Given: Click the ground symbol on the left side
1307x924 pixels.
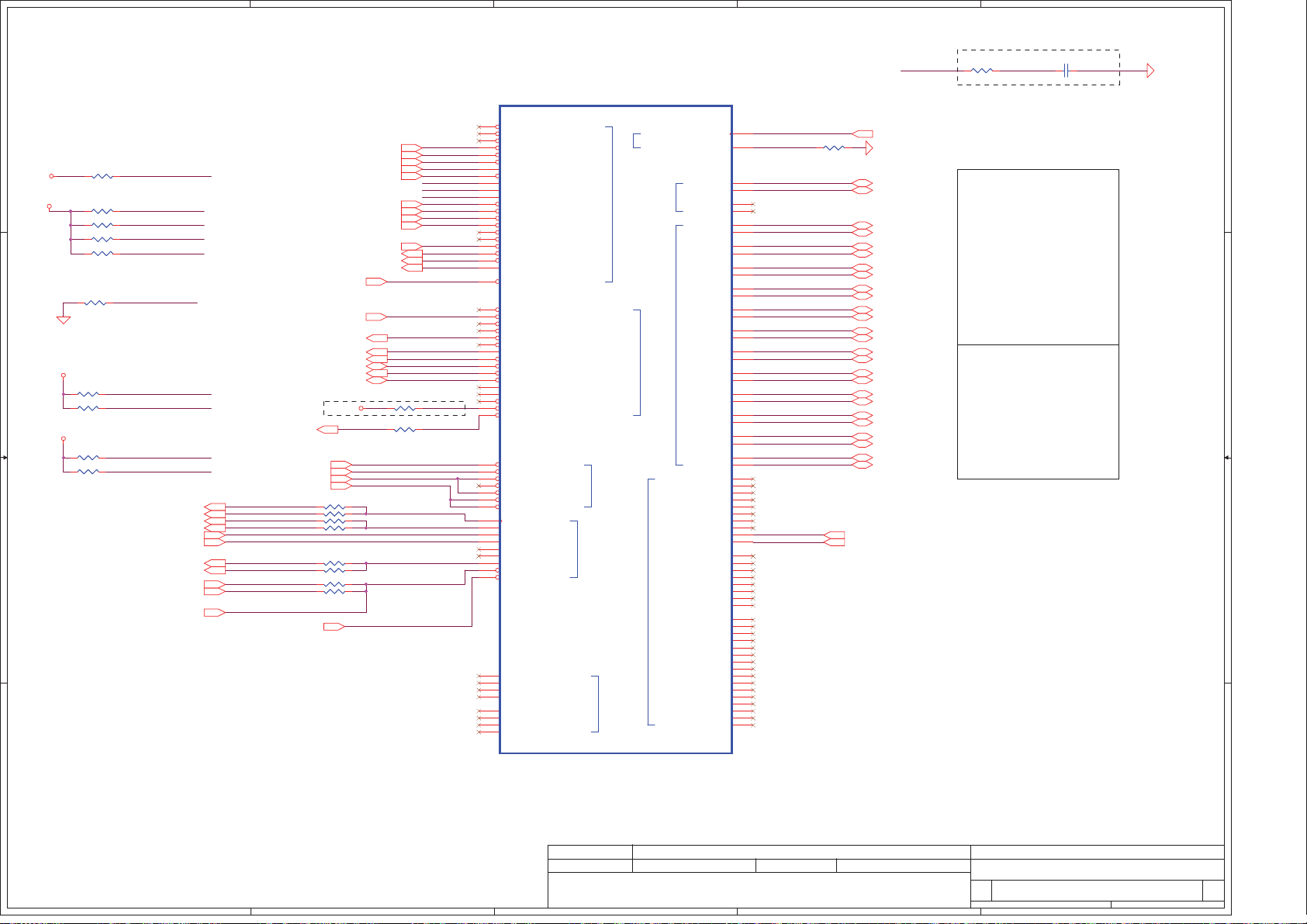Looking at the screenshot, I should [x=64, y=320].
